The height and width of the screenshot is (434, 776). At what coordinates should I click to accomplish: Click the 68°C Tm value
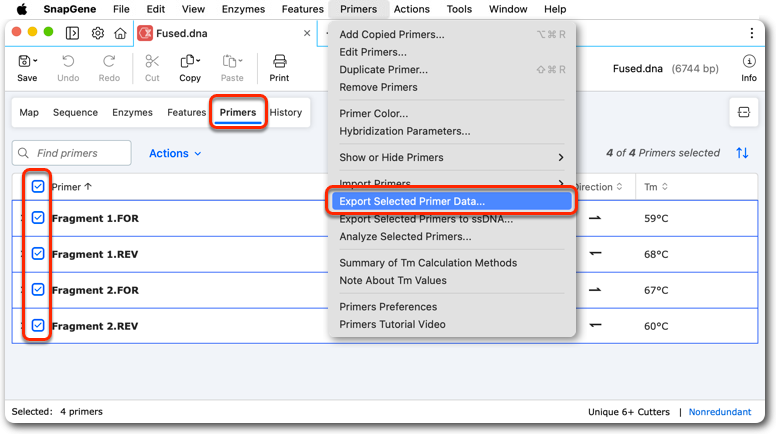tap(656, 254)
